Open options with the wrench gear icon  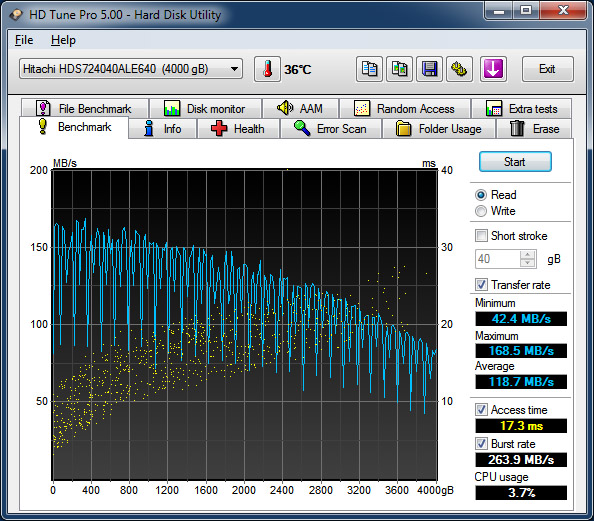click(459, 69)
